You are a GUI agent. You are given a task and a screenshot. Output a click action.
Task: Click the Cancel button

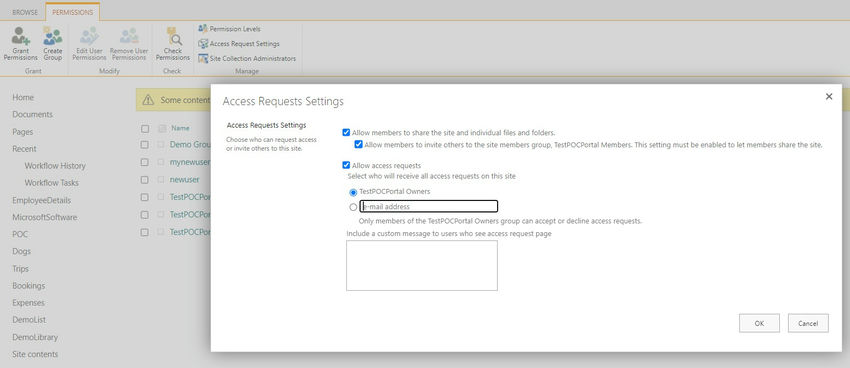coord(808,323)
